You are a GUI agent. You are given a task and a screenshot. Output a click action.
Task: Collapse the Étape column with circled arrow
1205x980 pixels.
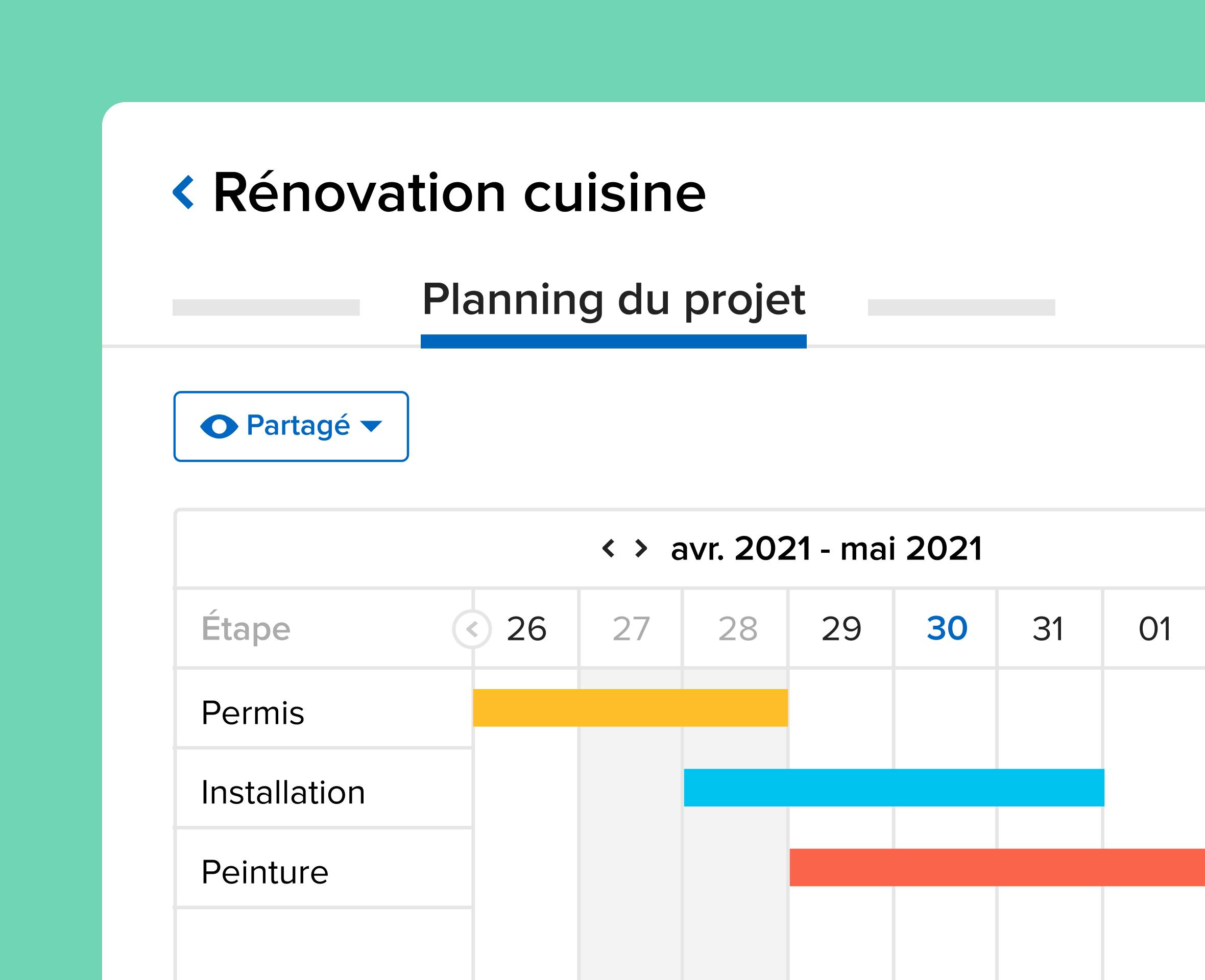coord(472,629)
